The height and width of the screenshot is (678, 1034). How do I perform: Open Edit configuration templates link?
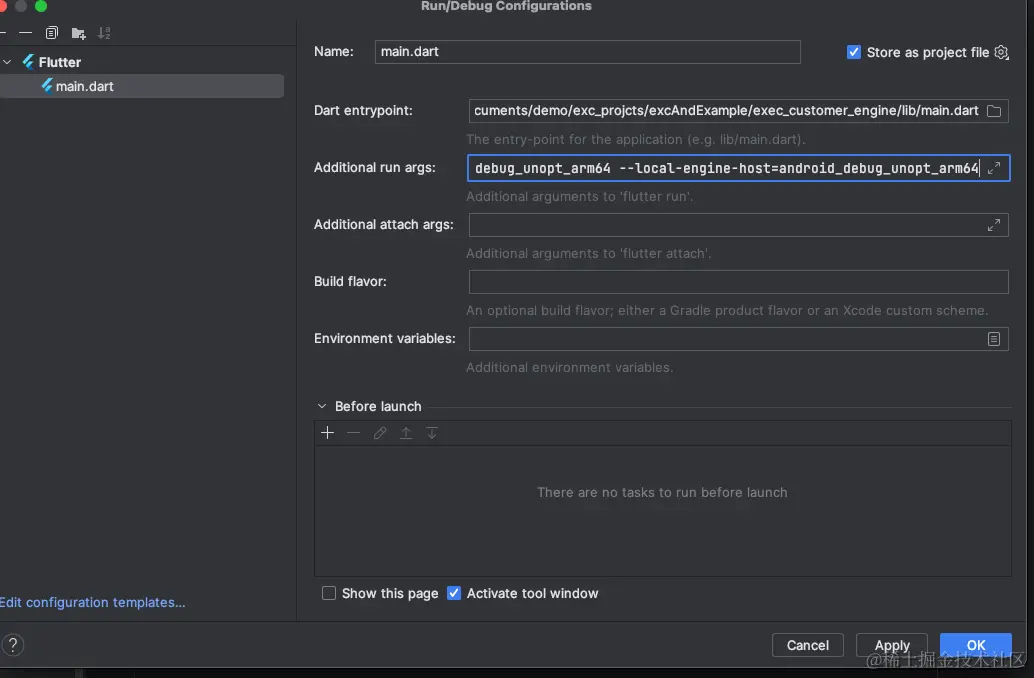(x=92, y=602)
